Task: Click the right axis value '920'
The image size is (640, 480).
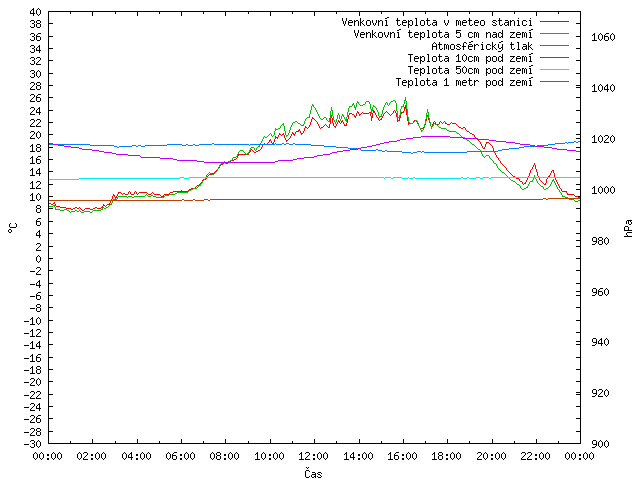Action: pos(600,393)
